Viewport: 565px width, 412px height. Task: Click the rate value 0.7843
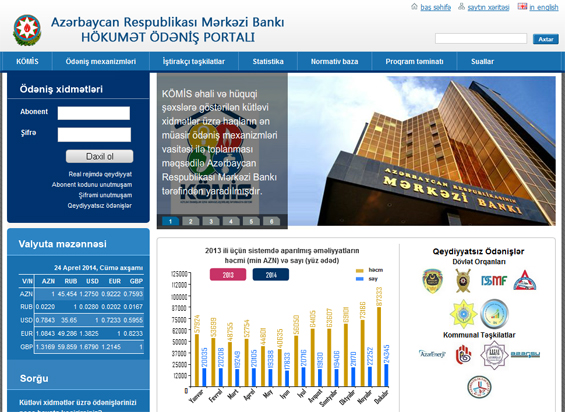45,320
